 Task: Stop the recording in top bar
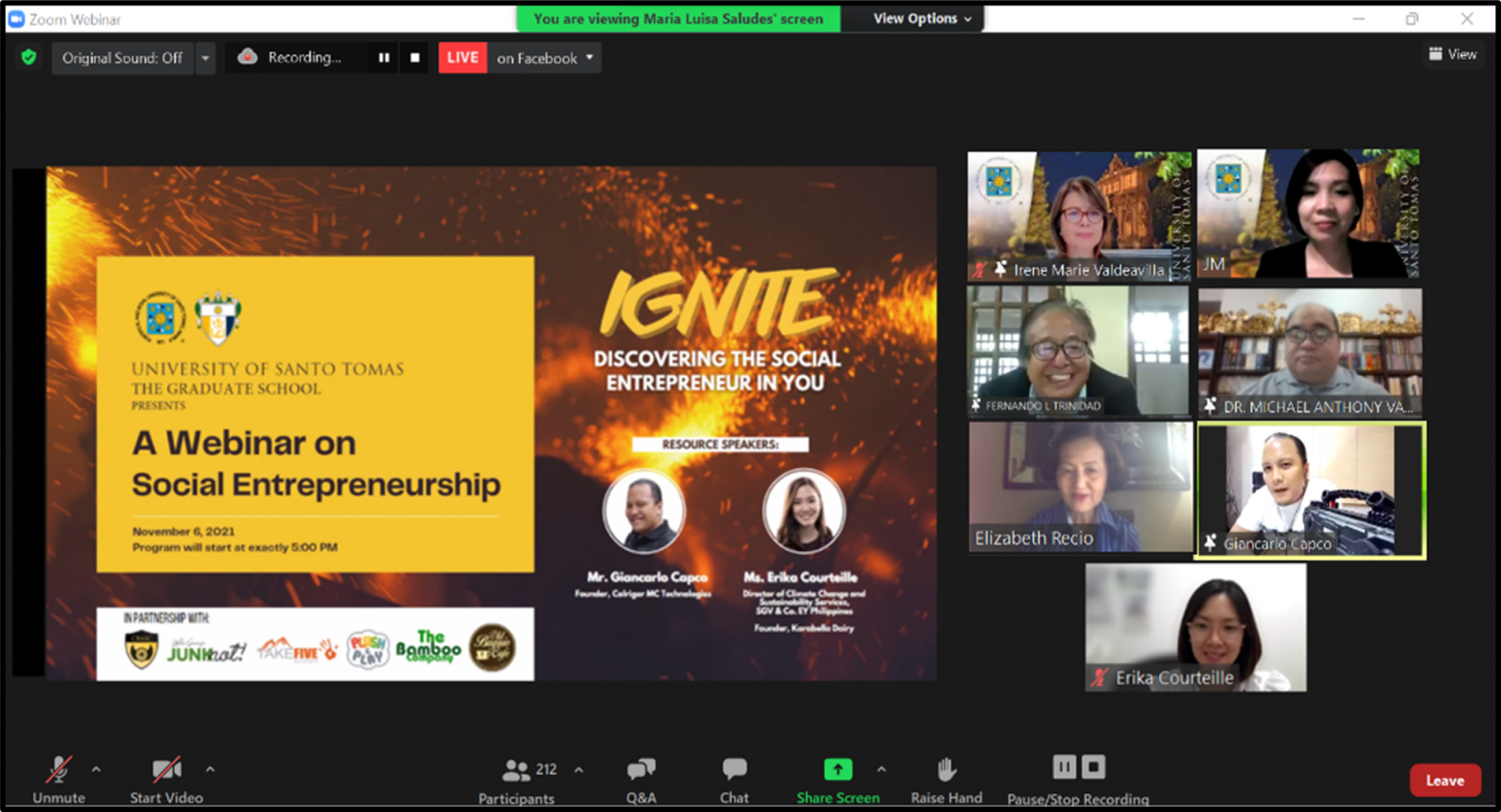click(414, 58)
